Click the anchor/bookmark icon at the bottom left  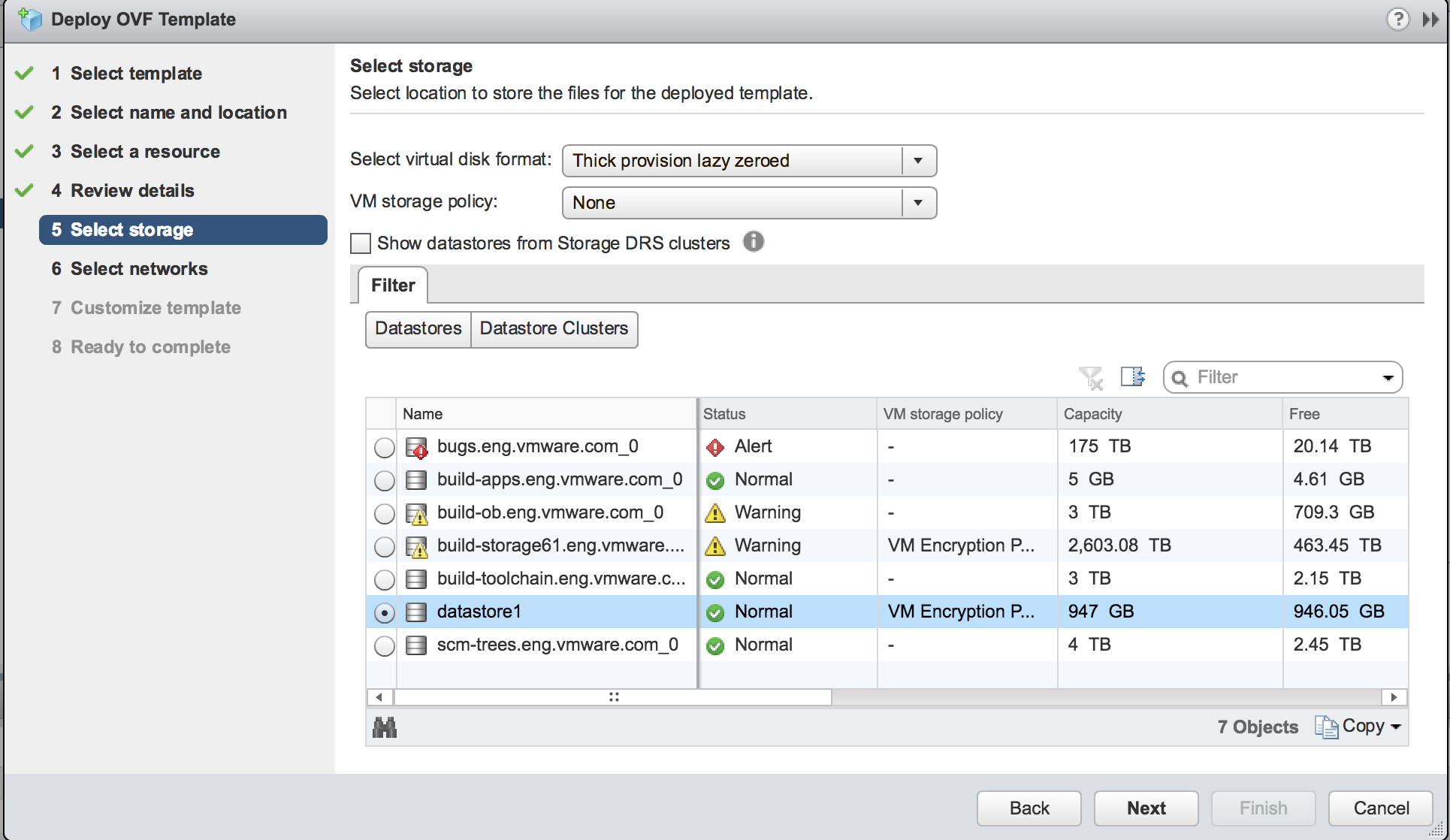pyautogui.click(x=386, y=726)
